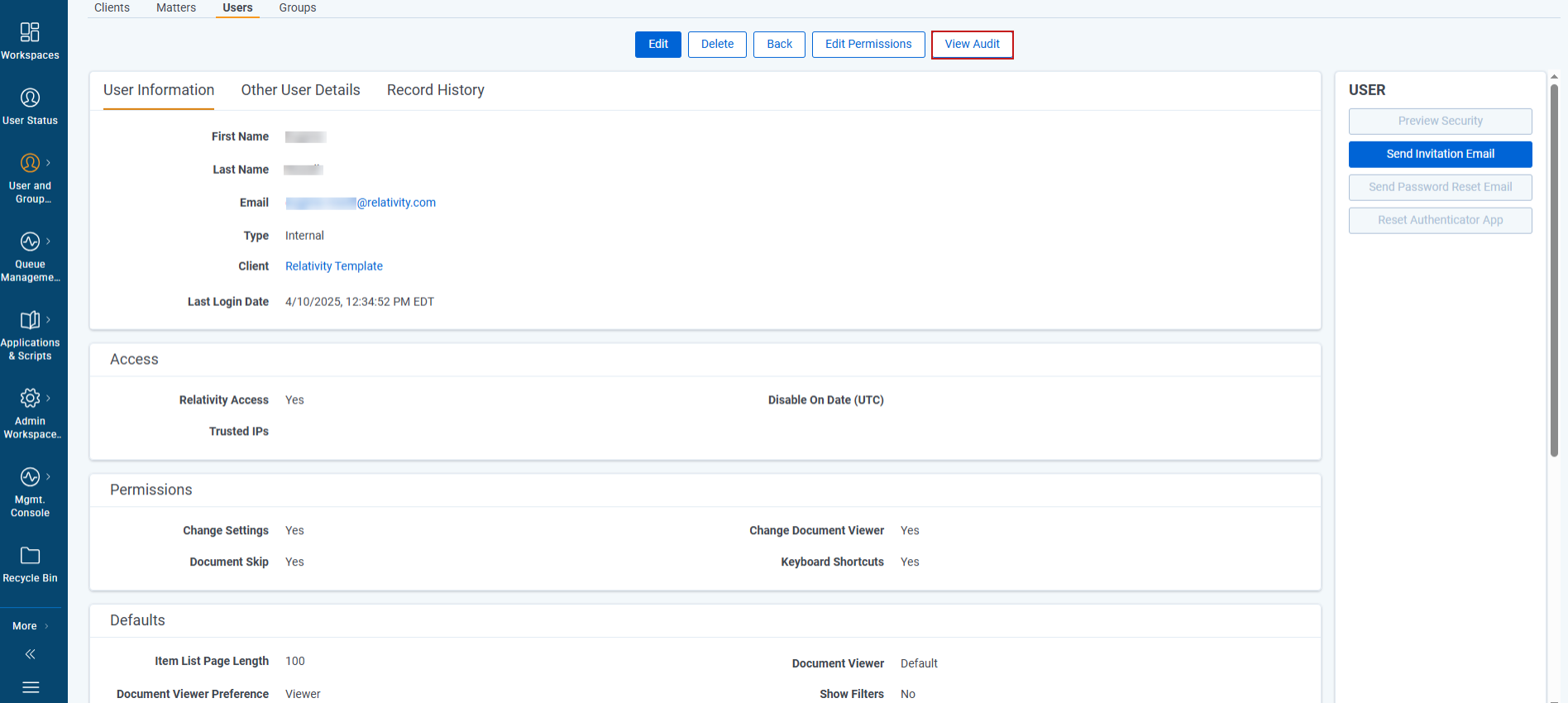Go to the Groups tab
1568x703 pixels.
click(x=297, y=8)
